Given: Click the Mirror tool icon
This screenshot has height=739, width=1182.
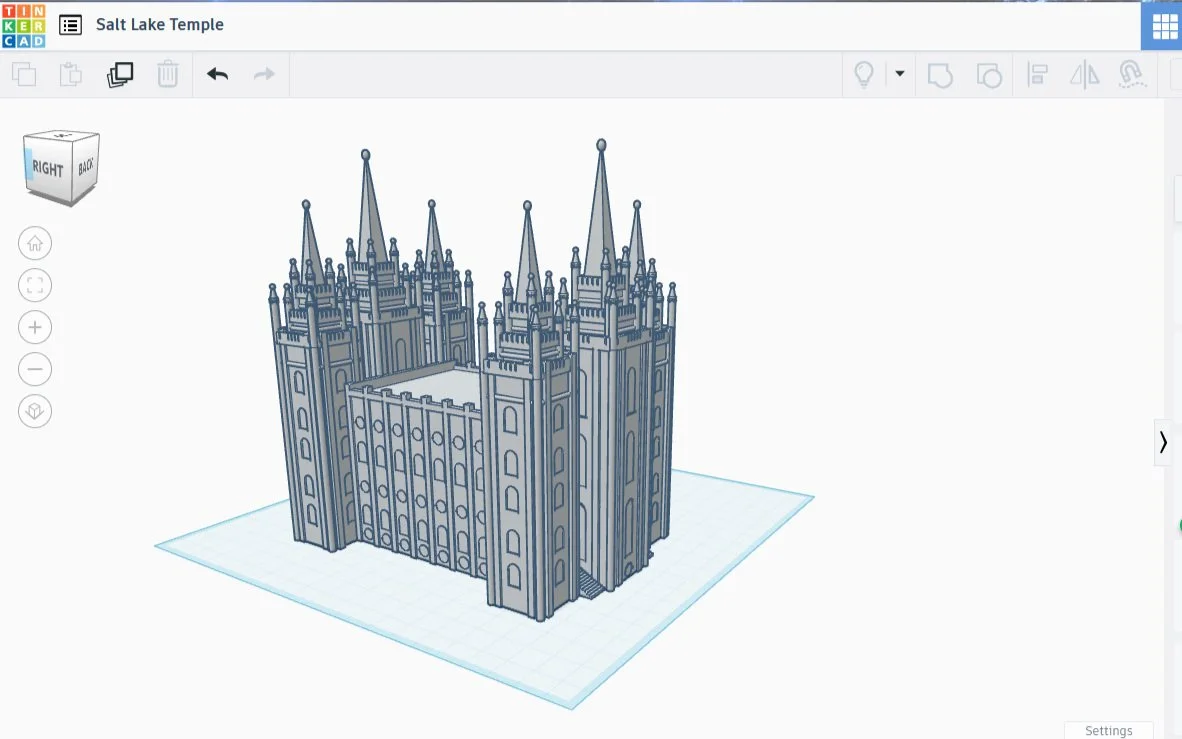Looking at the screenshot, I should tap(1084, 74).
